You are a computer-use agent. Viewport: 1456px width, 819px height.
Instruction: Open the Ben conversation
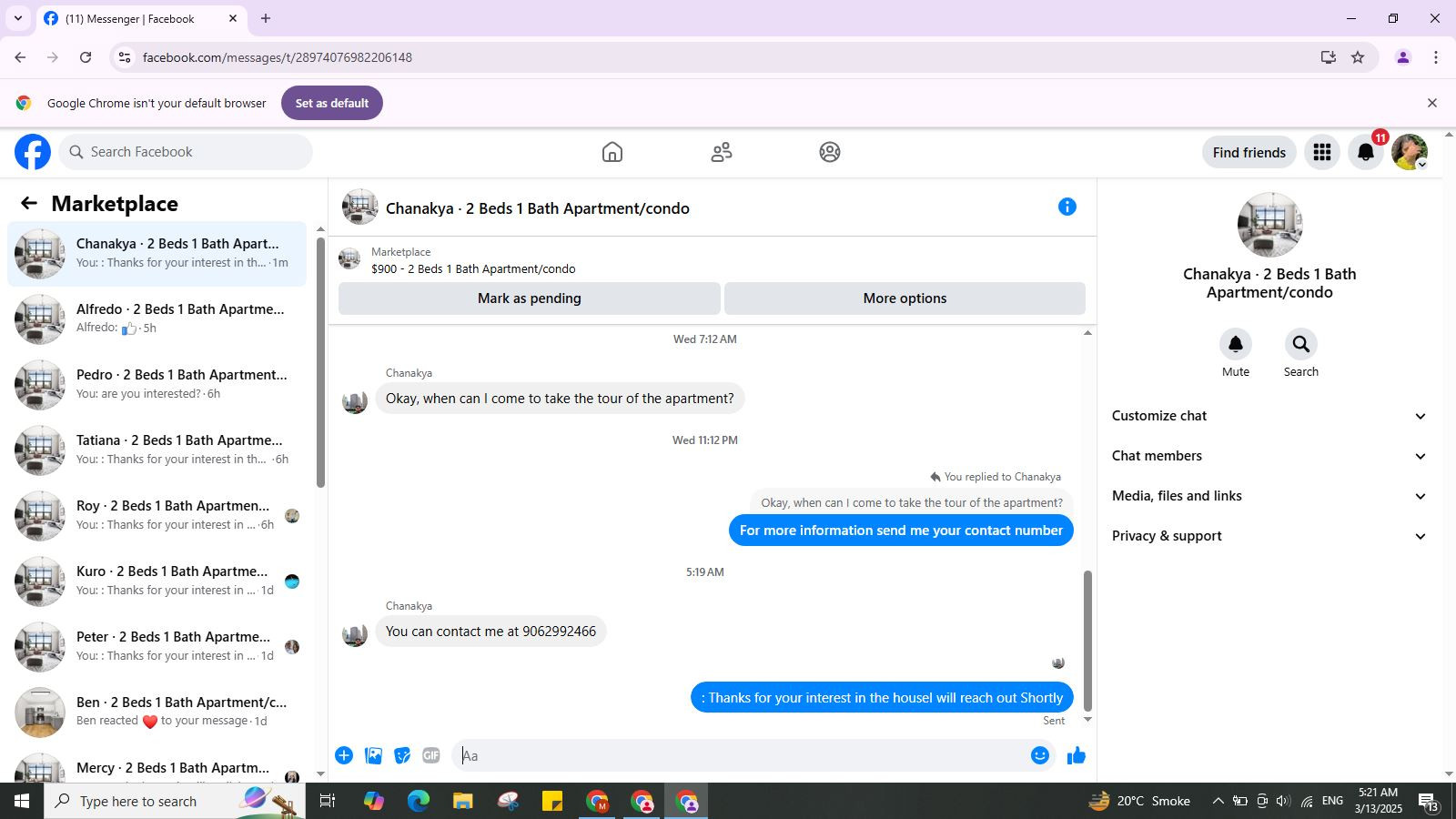point(157,713)
